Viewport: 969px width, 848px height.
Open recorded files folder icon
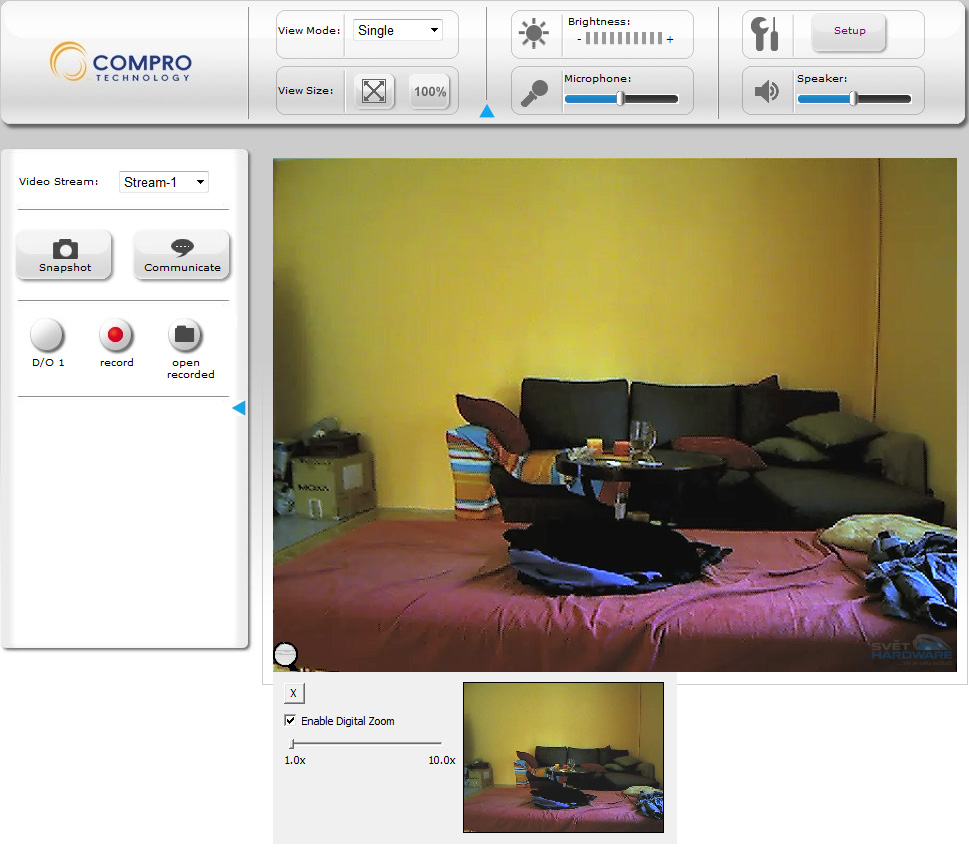185,335
